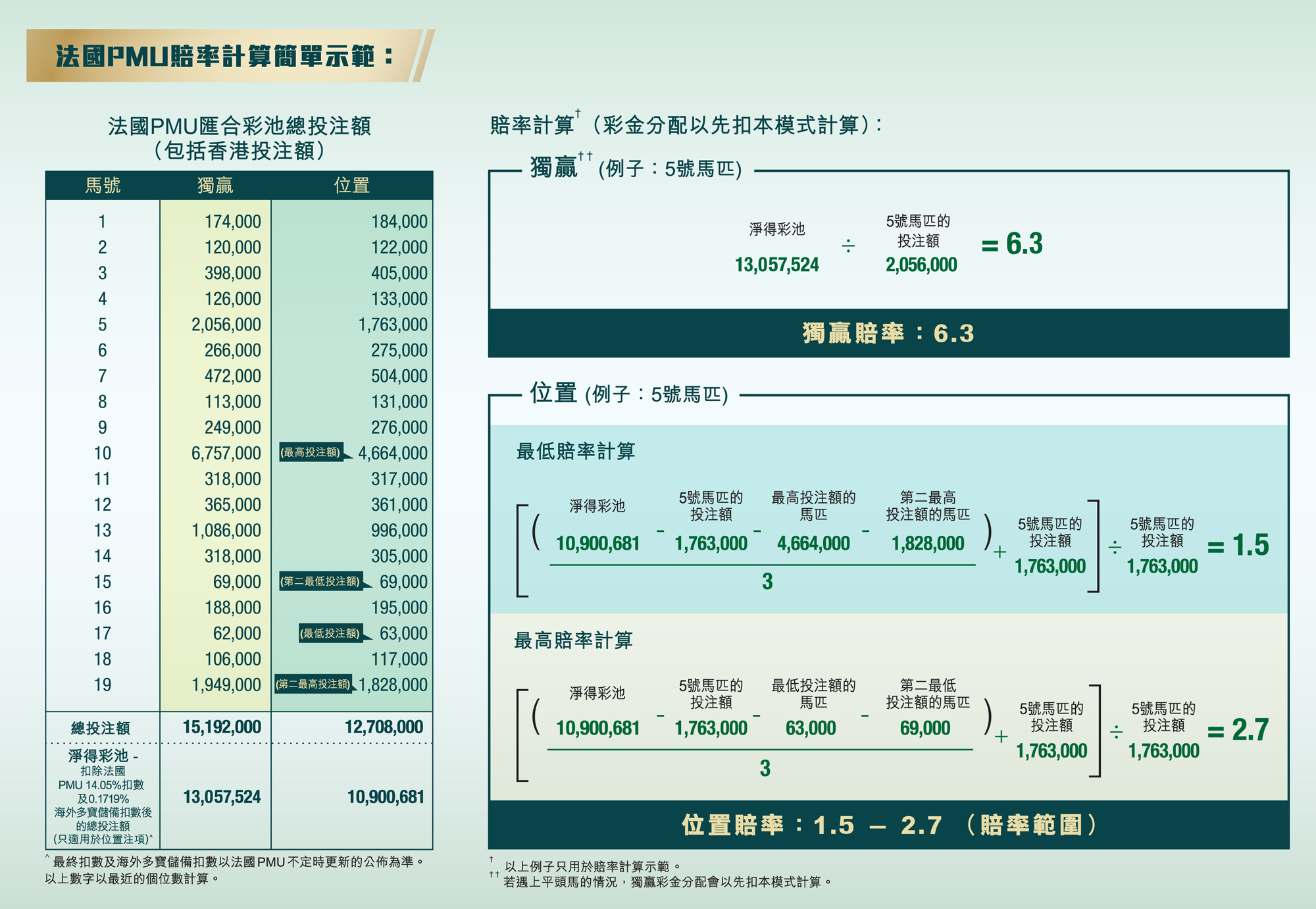Click the 最低賠率計算 heading

click(x=575, y=452)
